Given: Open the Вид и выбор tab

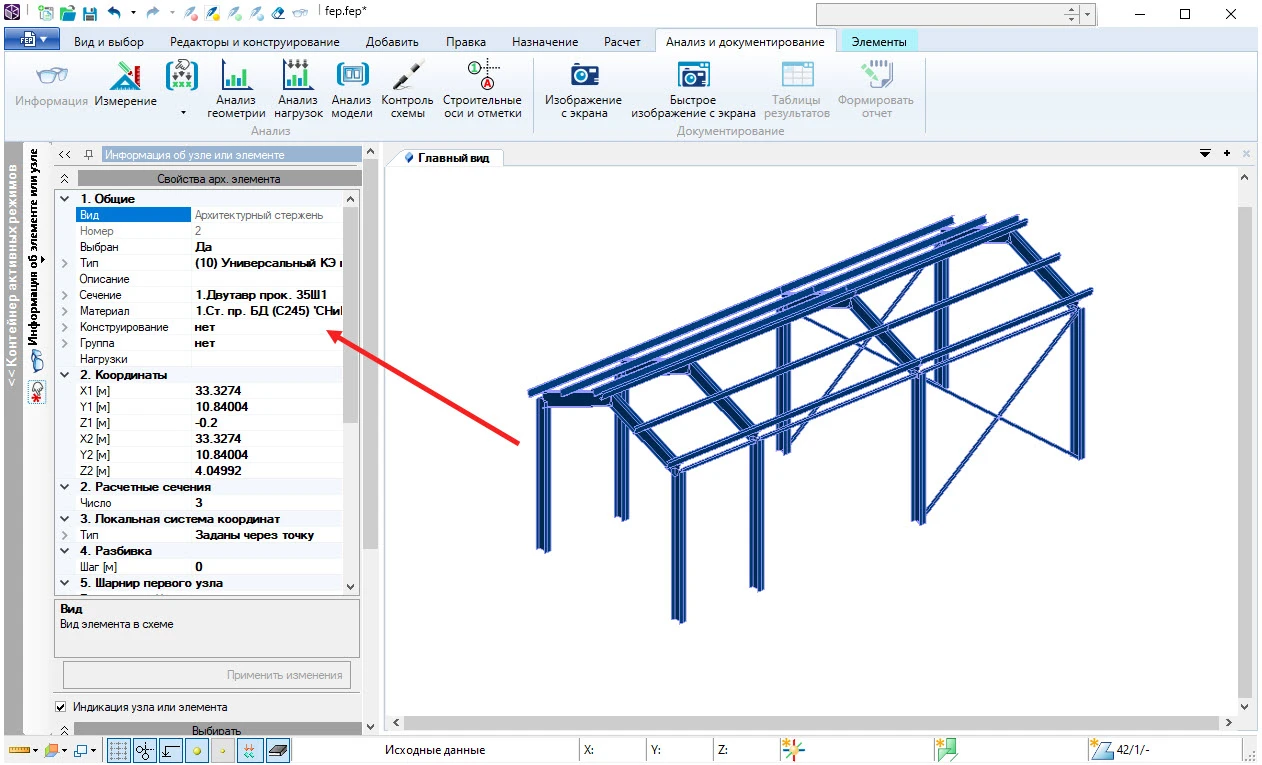Looking at the screenshot, I should 109,42.
